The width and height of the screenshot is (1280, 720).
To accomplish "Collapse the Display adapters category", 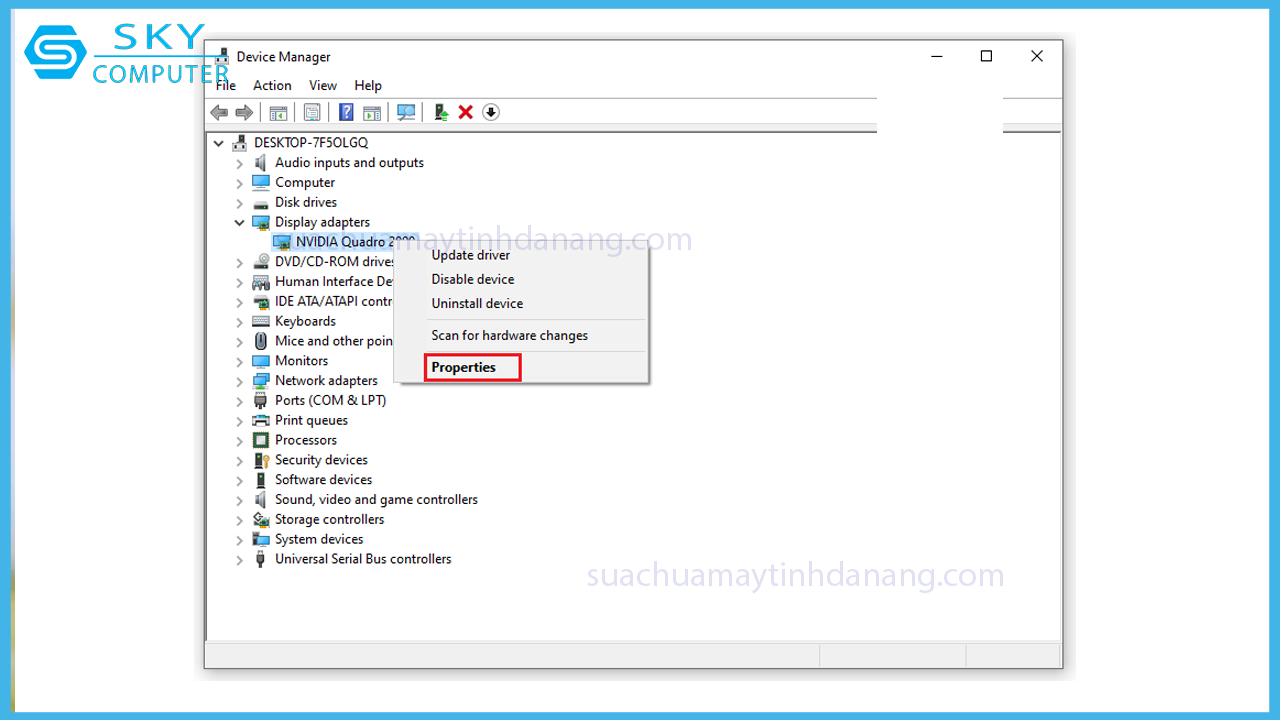I will [x=240, y=223].
